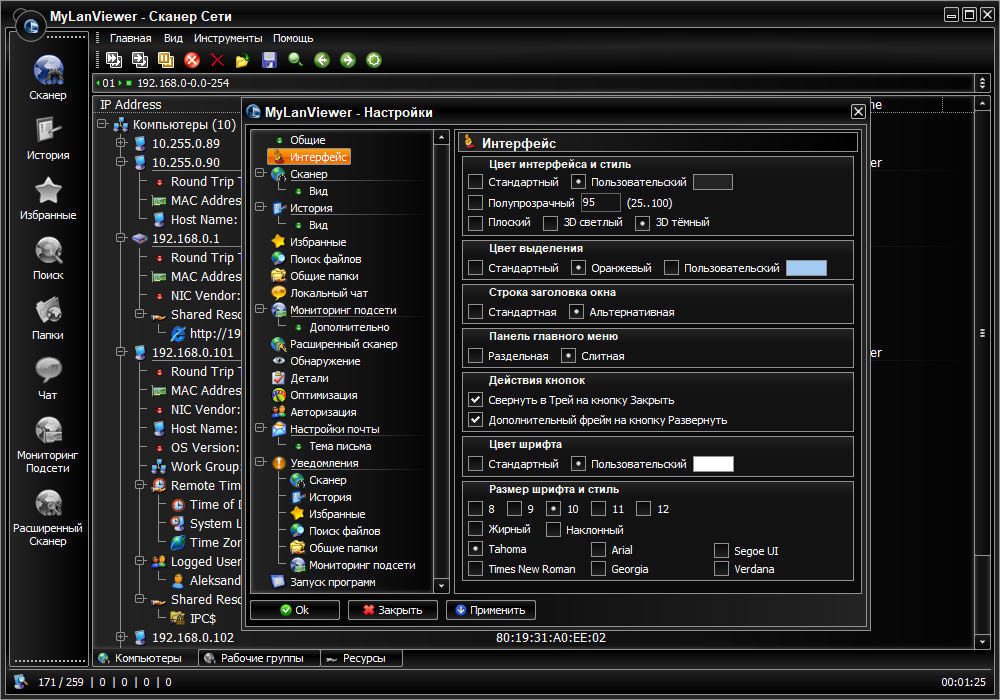The width and height of the screenshot is (1000, 700).
Task: Select Альтернативная title bar option
Action: (576, 312)
